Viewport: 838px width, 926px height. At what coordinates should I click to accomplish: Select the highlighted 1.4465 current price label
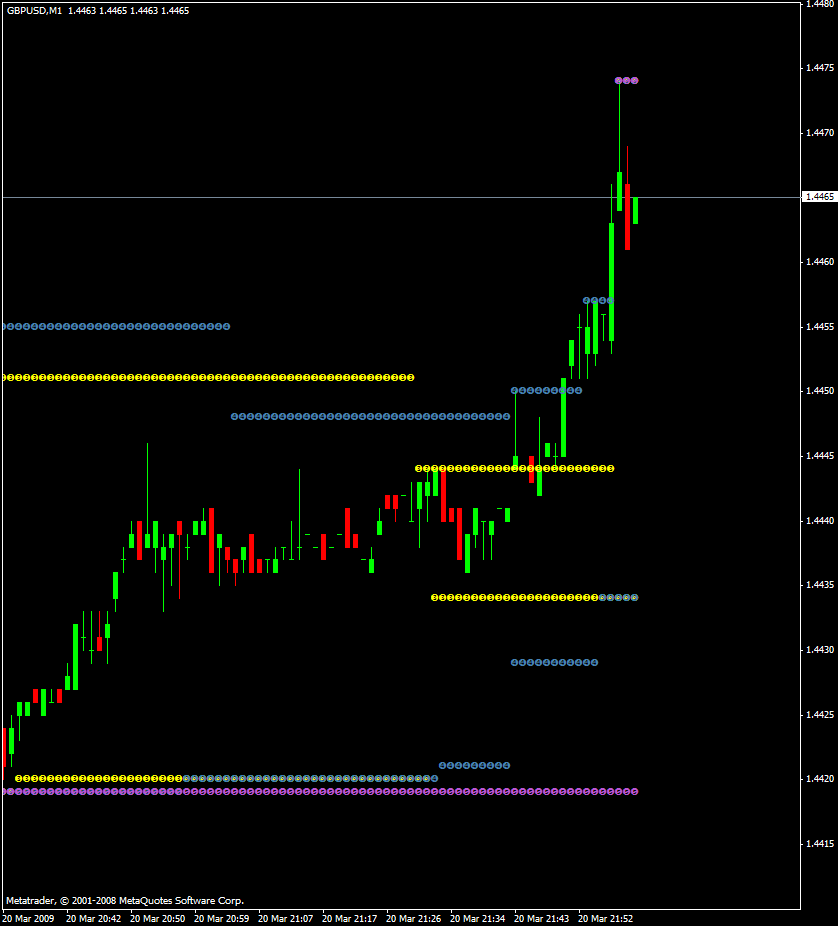tap(820, 197)
